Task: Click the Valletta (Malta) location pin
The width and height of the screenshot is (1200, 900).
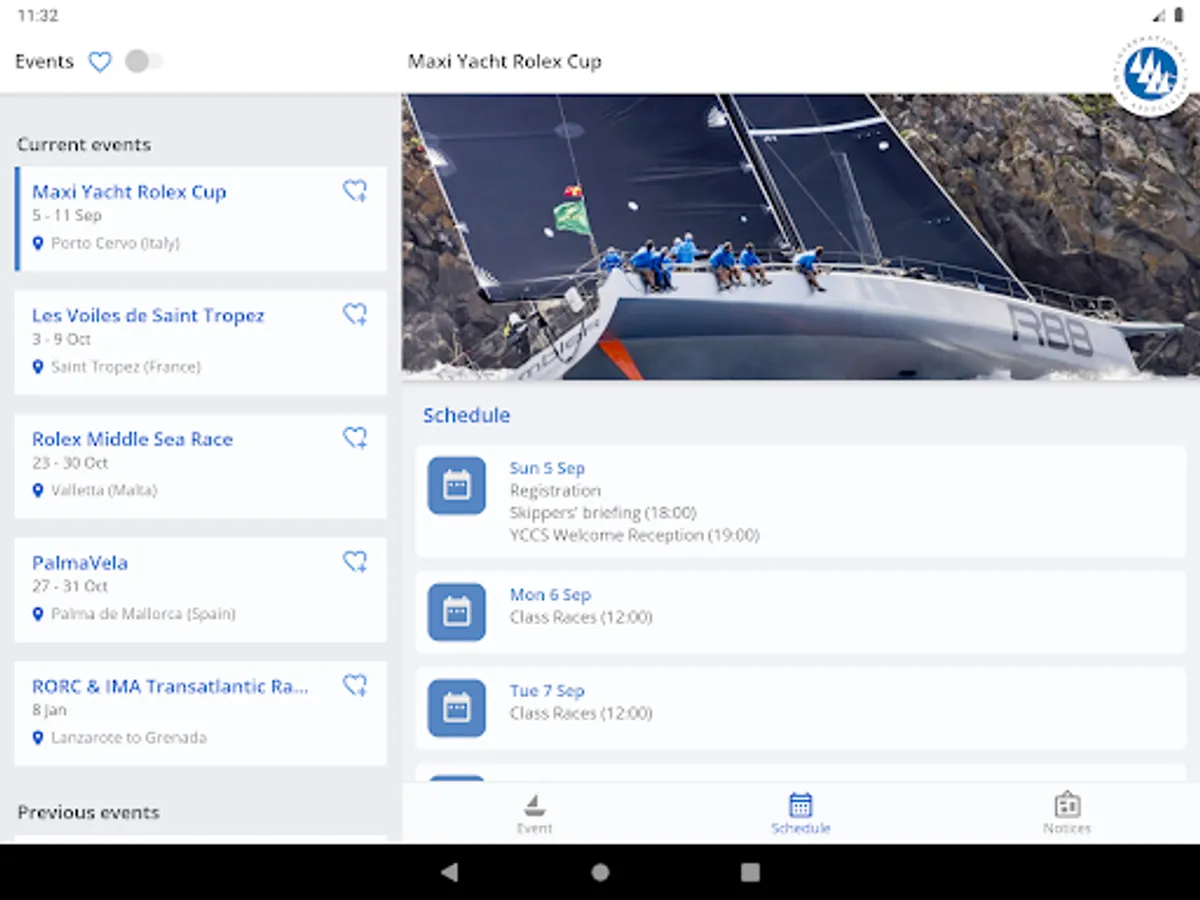Action: [38, 490]
